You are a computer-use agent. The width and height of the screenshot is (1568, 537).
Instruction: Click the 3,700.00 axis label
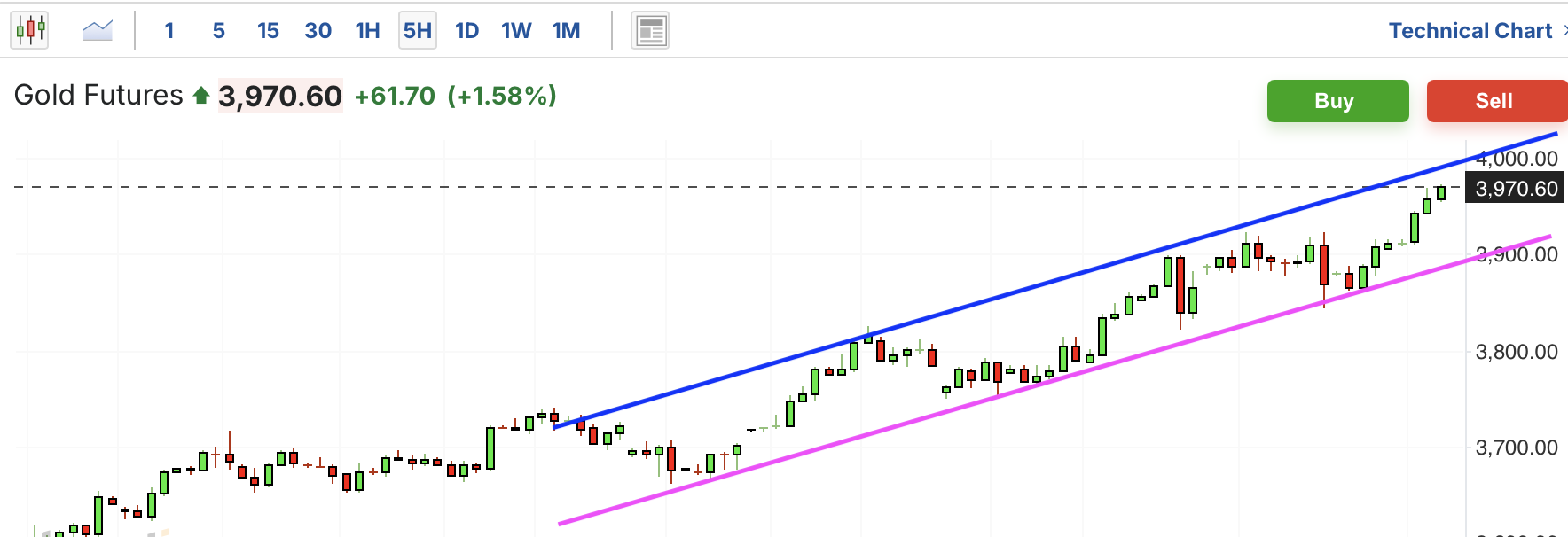point(1517,447)
